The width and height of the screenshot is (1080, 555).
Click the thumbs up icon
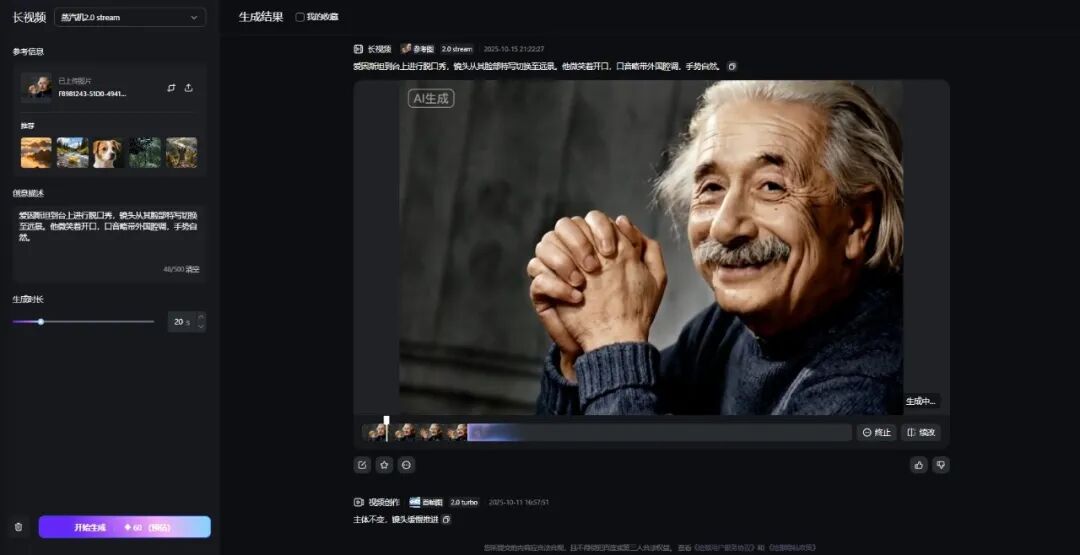(x=919, y=465)
